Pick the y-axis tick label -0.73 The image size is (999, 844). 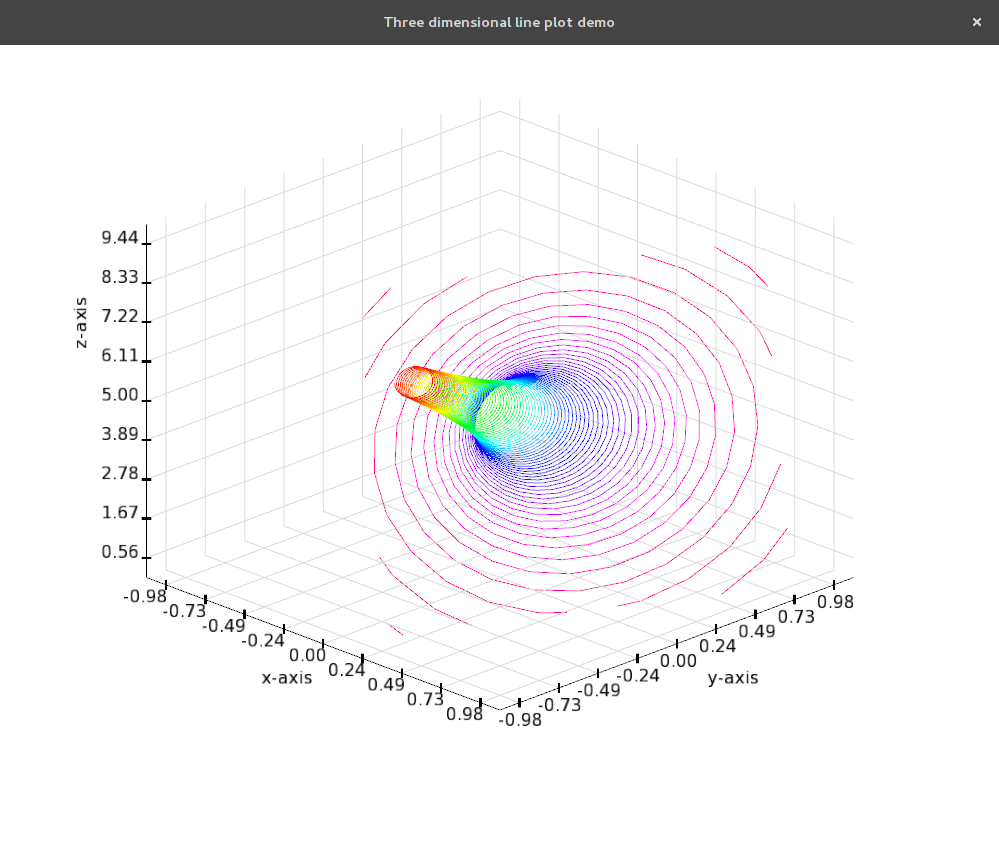tap(560, 705)
